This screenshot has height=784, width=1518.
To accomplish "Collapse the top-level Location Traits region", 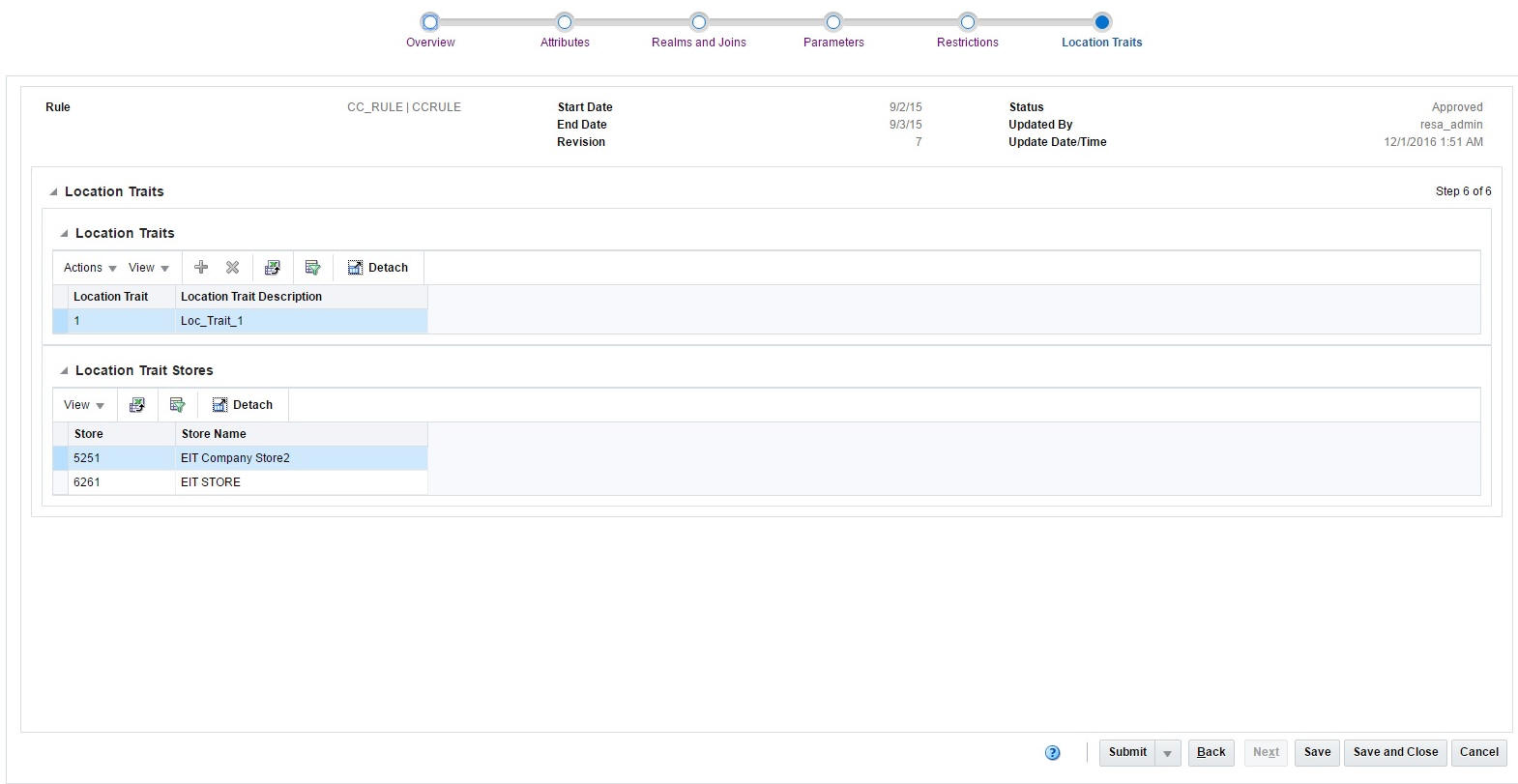I will 53,192.
